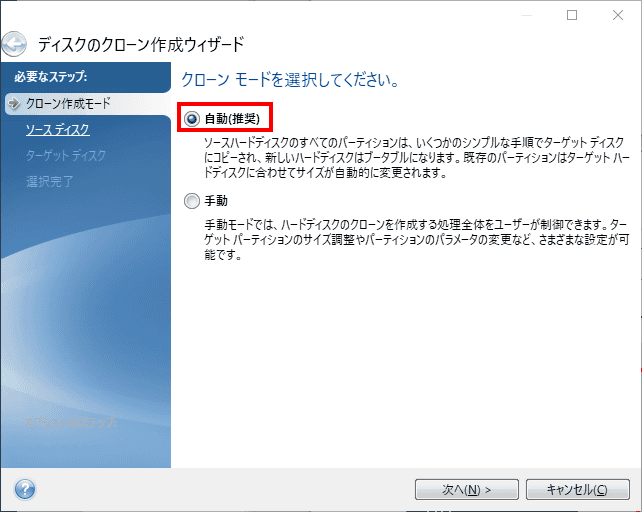Click the ターゲット ディスク step in sidebar
Viewport: 642px width, 512px height.
point(66,155)
